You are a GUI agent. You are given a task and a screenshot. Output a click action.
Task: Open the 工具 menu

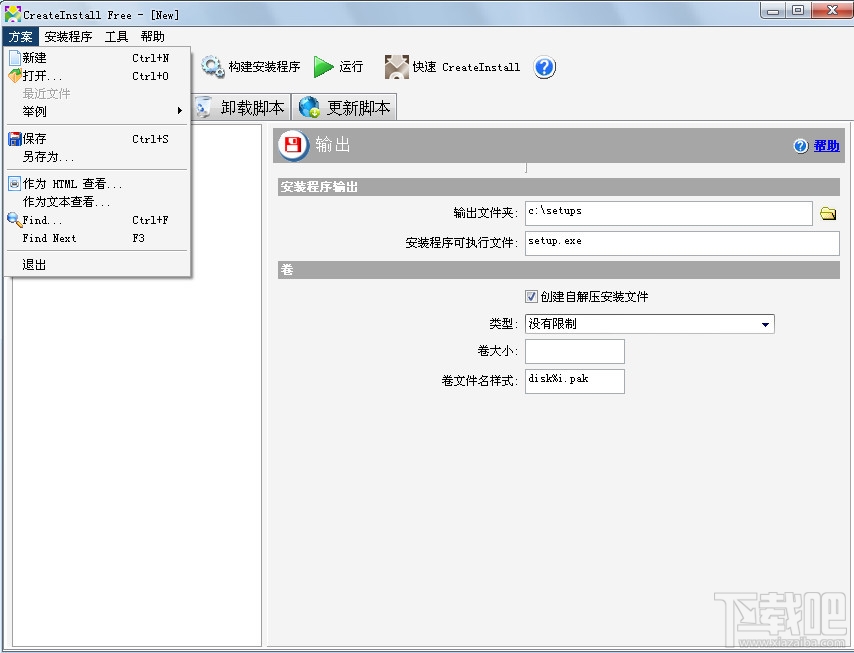pyautogui.click(x=118, y=36)
